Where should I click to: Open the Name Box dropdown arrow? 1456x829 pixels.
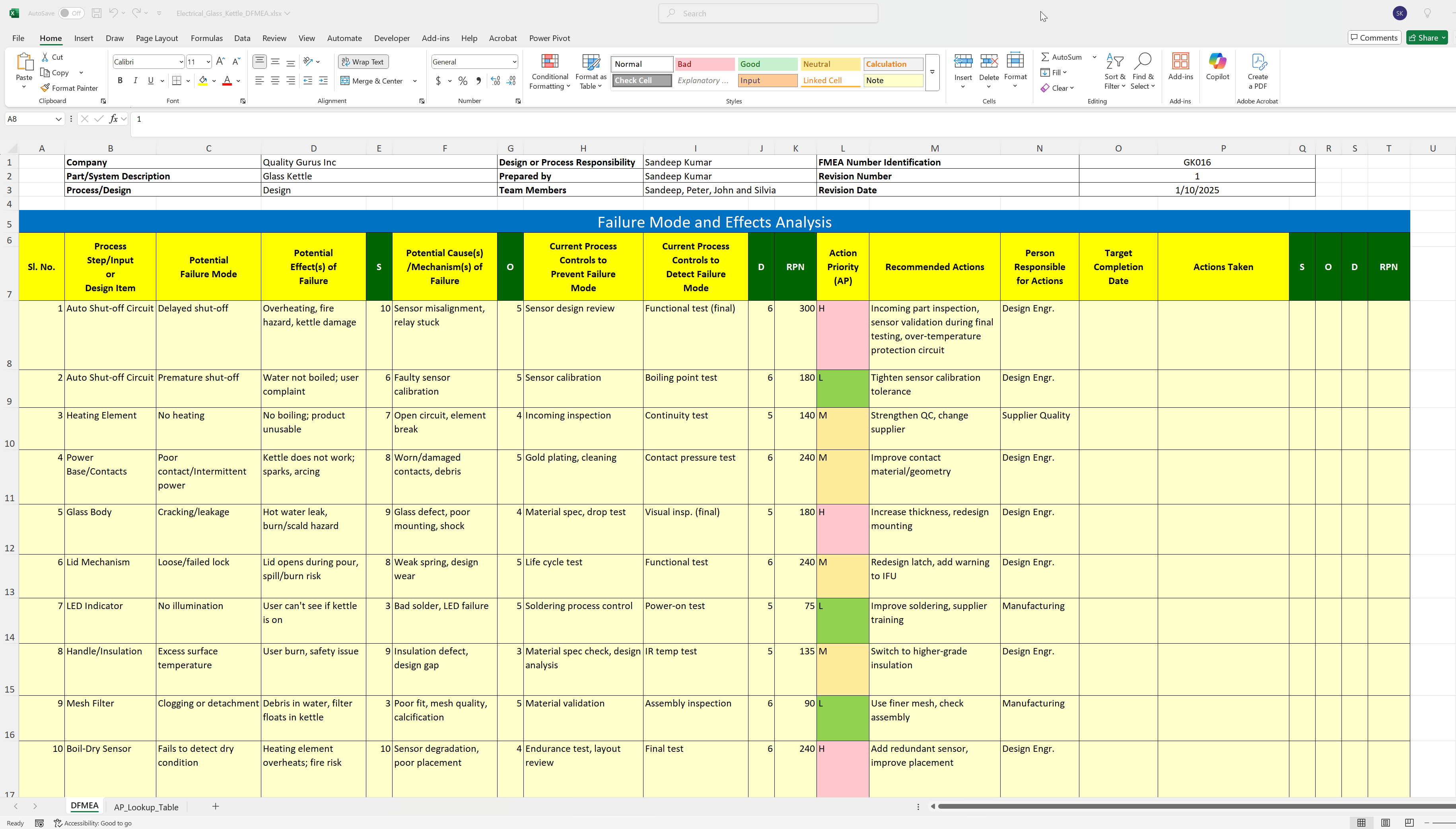58,119
